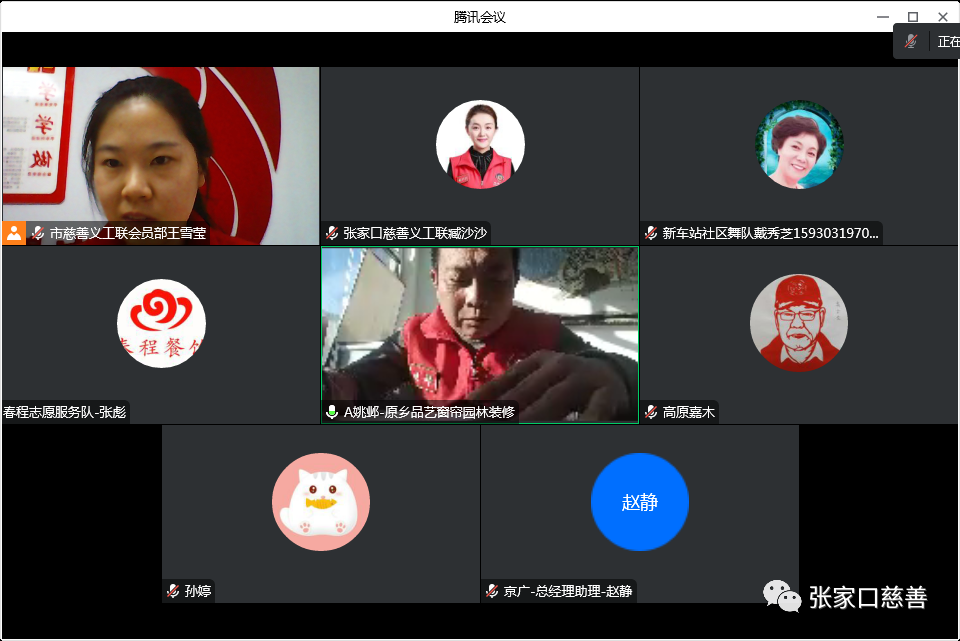
Task: Maximize the 腾讯会议 window
Action: pos(912,16)
